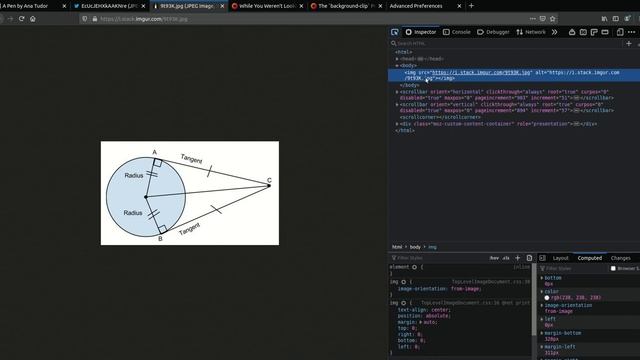This screenshot has height=360, width=640.
Task: Open a new browser tab
Action: point(471,6)
